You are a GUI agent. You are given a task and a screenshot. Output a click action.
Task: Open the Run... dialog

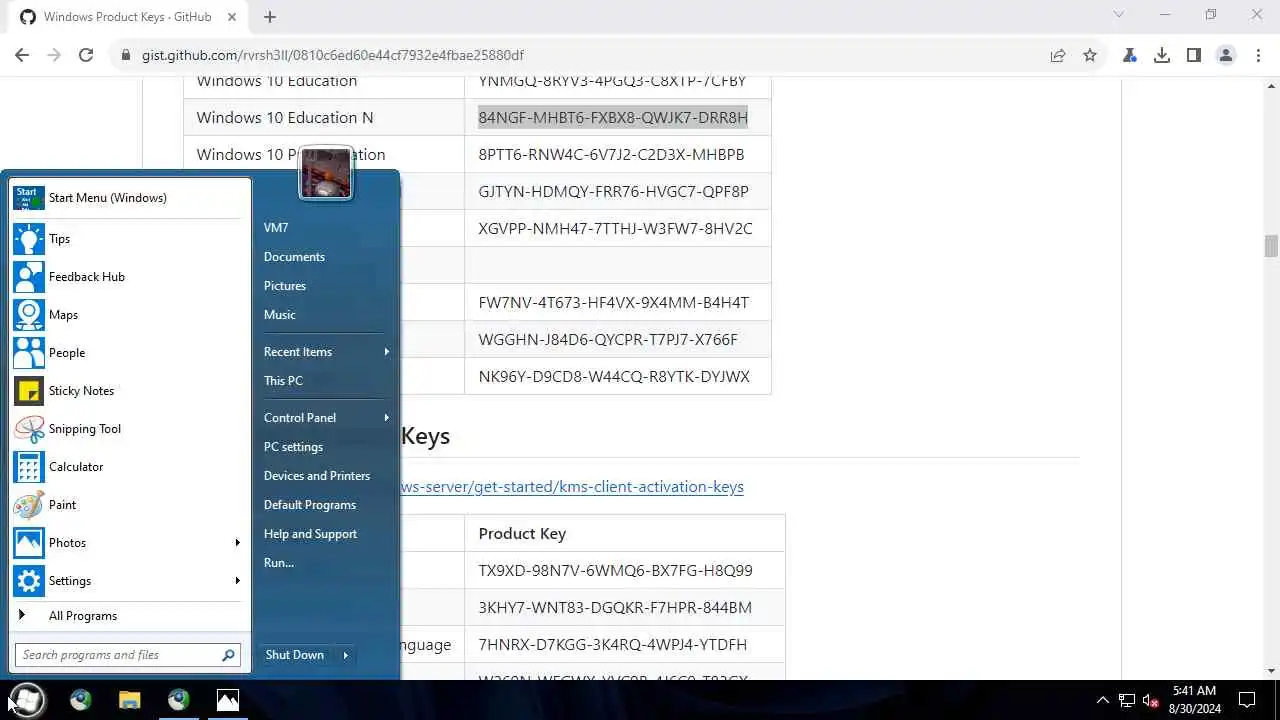point(279,563)
